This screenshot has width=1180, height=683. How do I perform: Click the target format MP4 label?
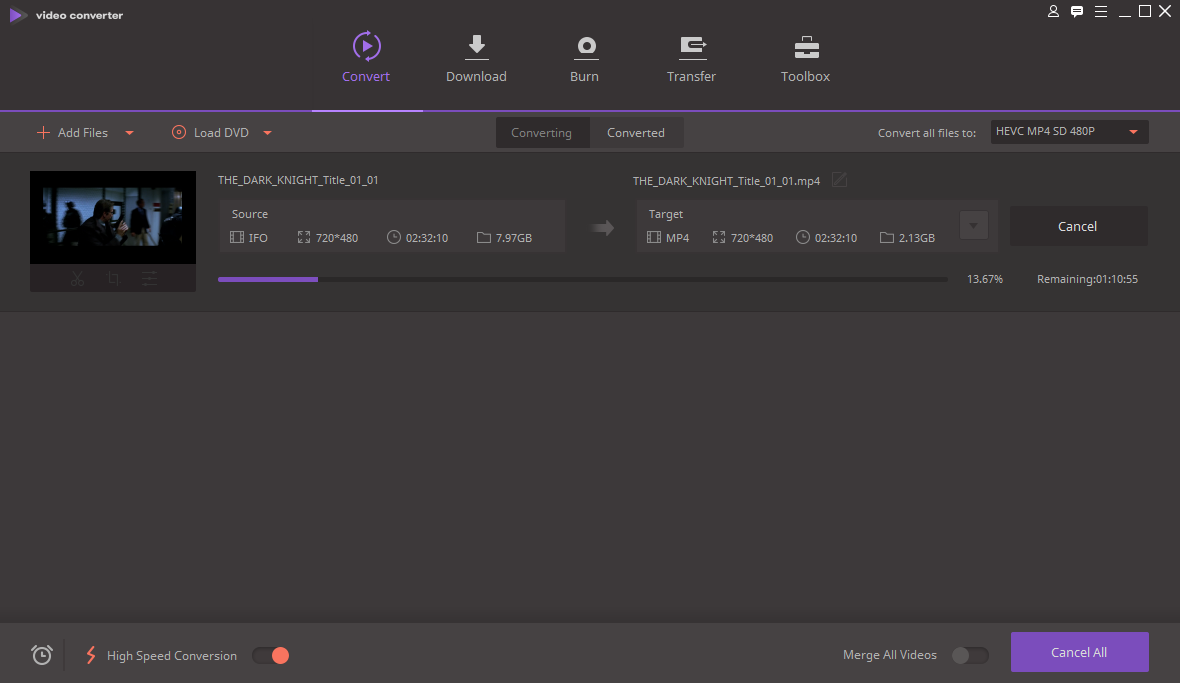tap(677, 238)
